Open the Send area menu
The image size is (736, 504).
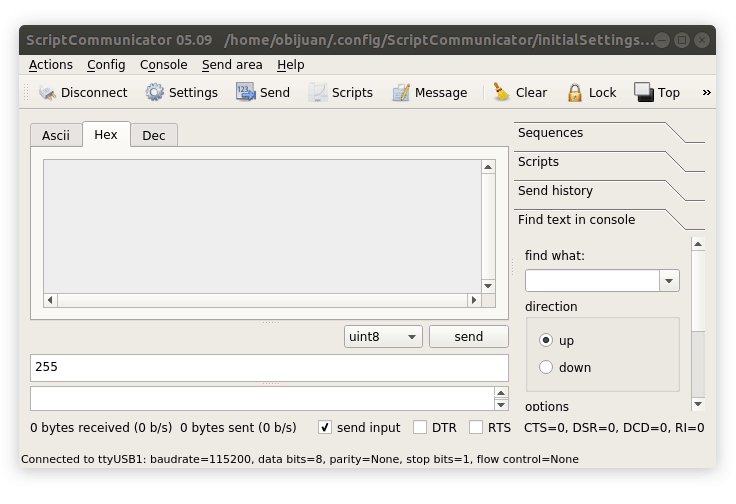point(232,65)
